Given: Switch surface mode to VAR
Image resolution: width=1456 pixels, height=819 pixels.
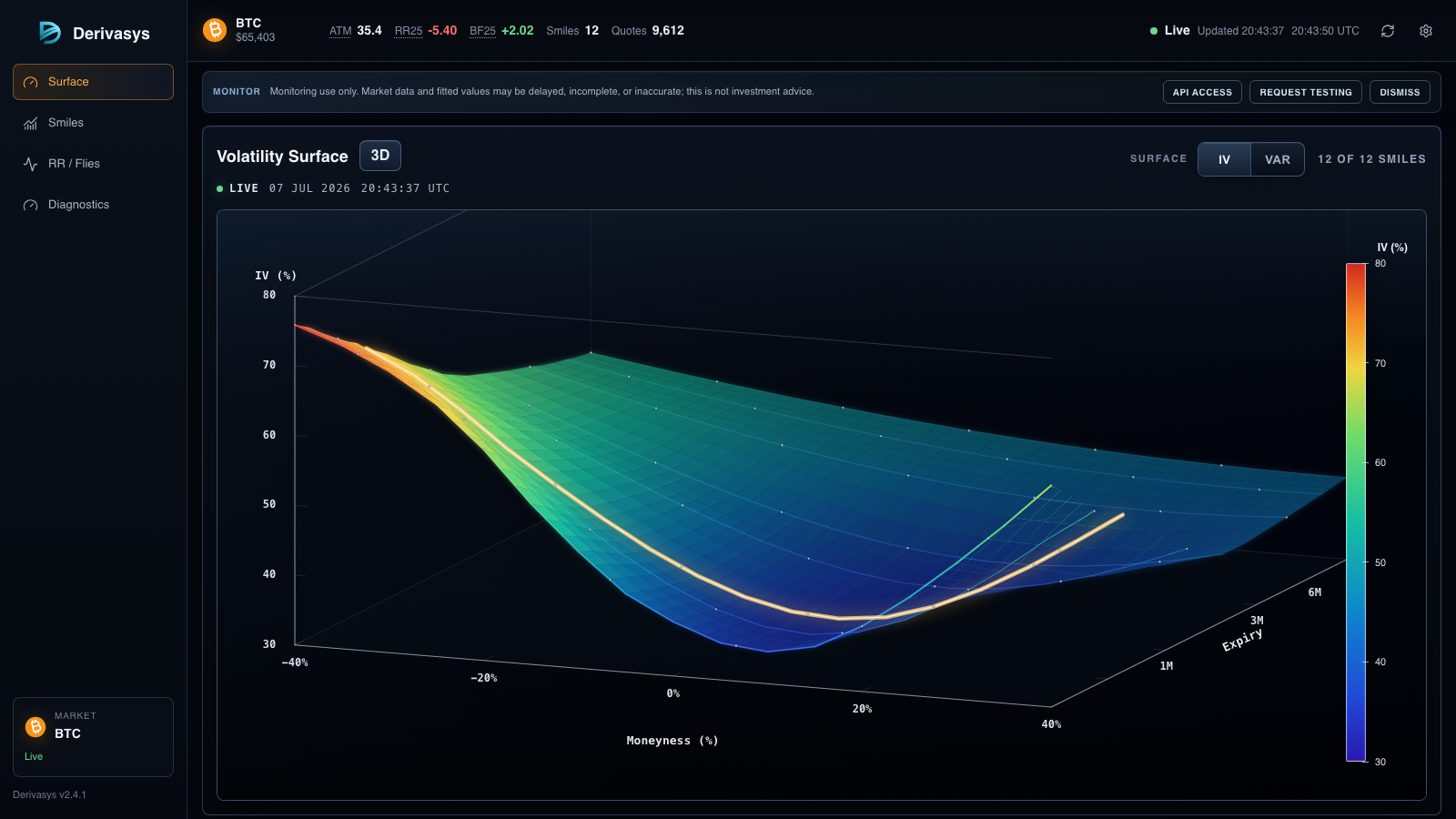Looking at the screenshot, I should click(x=1278, y=159).
